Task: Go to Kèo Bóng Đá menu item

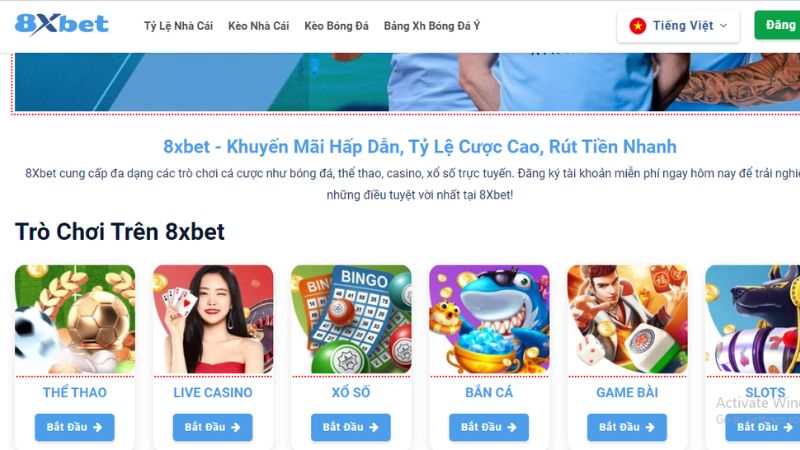Action: pos(336,26)
